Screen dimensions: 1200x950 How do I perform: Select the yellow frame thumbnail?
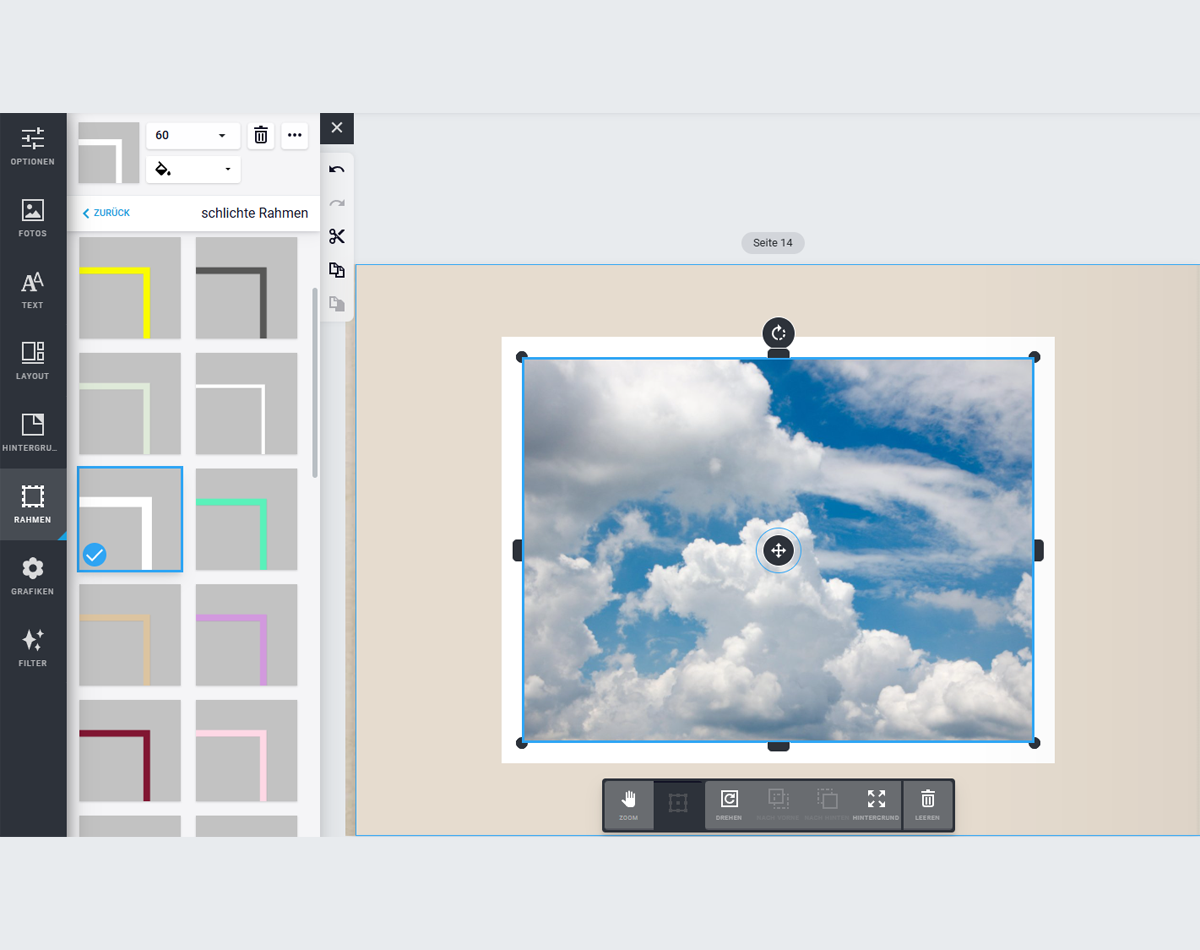[x=130, y=288]
